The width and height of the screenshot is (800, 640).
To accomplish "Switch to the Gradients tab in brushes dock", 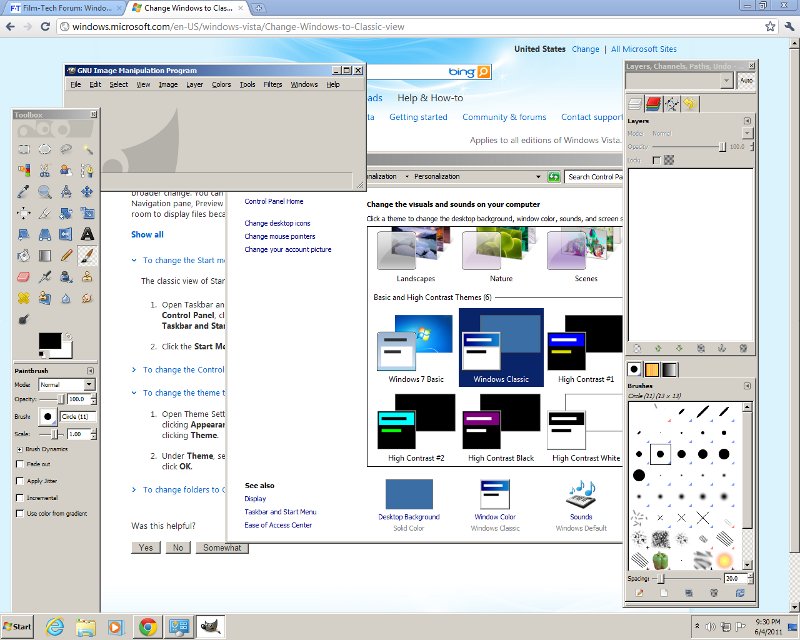I will coord(669,369).
